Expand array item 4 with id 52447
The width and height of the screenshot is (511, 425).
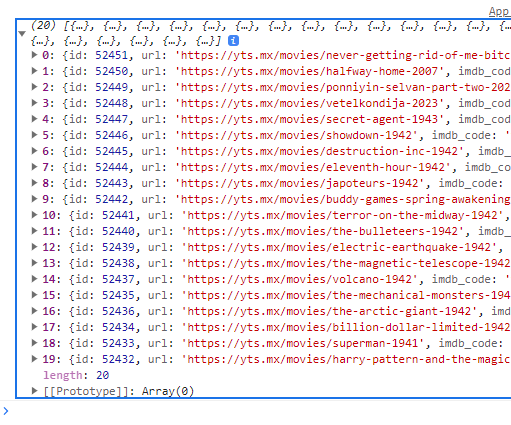pyautogui.click(x=34, y=119)
